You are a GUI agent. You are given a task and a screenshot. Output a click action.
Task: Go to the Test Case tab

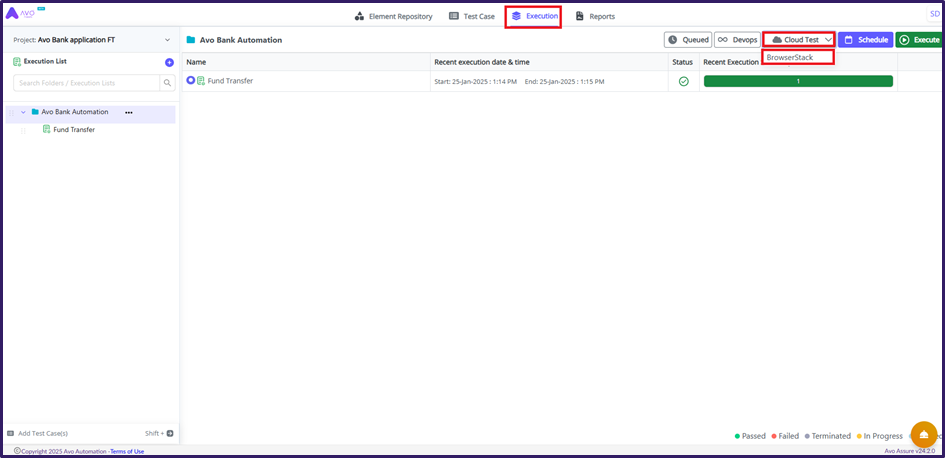click(x=472, y=16)
